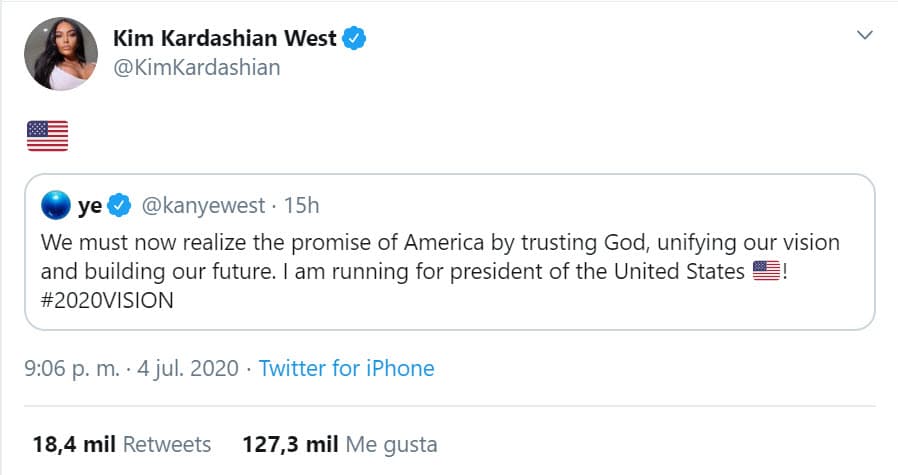
Task: Open the @kanyewest handle
Action: [203, 206]
